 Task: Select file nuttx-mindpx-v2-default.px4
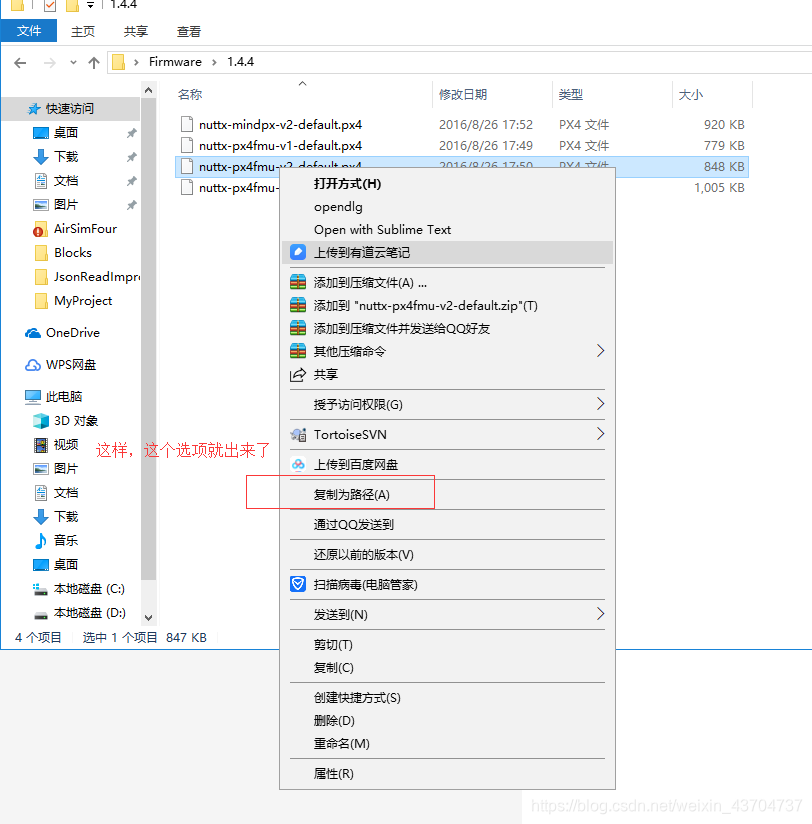point(280,125)
